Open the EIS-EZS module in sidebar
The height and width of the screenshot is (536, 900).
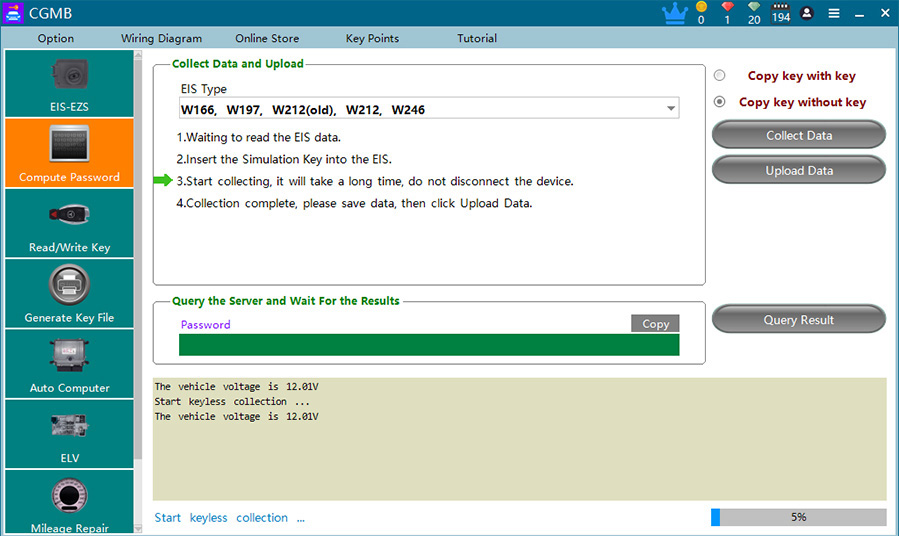(69, 83)
